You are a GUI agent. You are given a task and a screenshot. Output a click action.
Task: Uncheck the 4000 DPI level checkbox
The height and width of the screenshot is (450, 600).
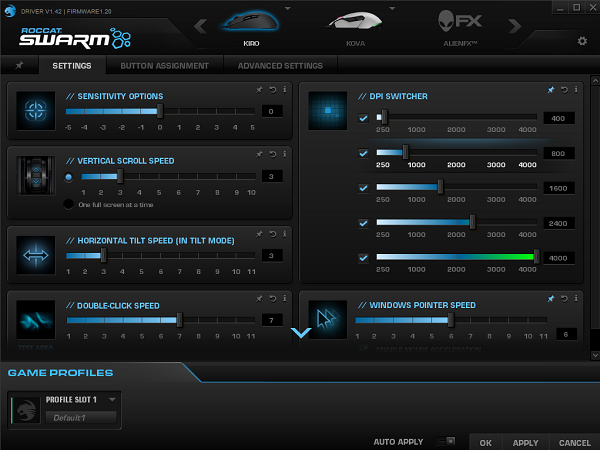click(364, 258)
